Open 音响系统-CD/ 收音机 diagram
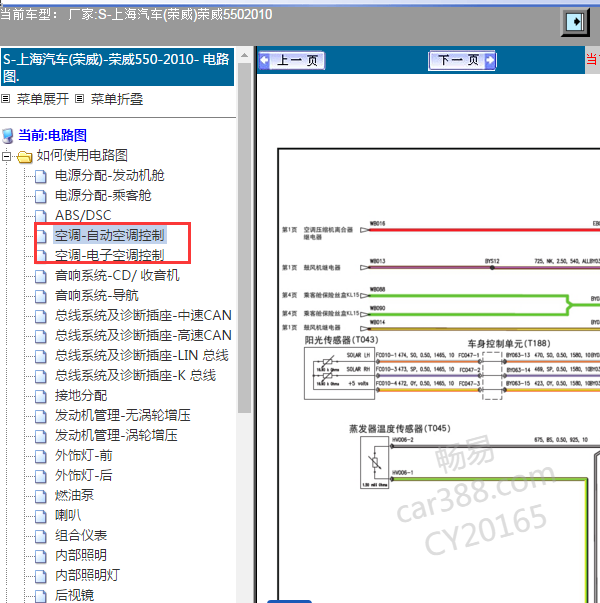This screenshot has height=603, width=600. pos(117,275)
